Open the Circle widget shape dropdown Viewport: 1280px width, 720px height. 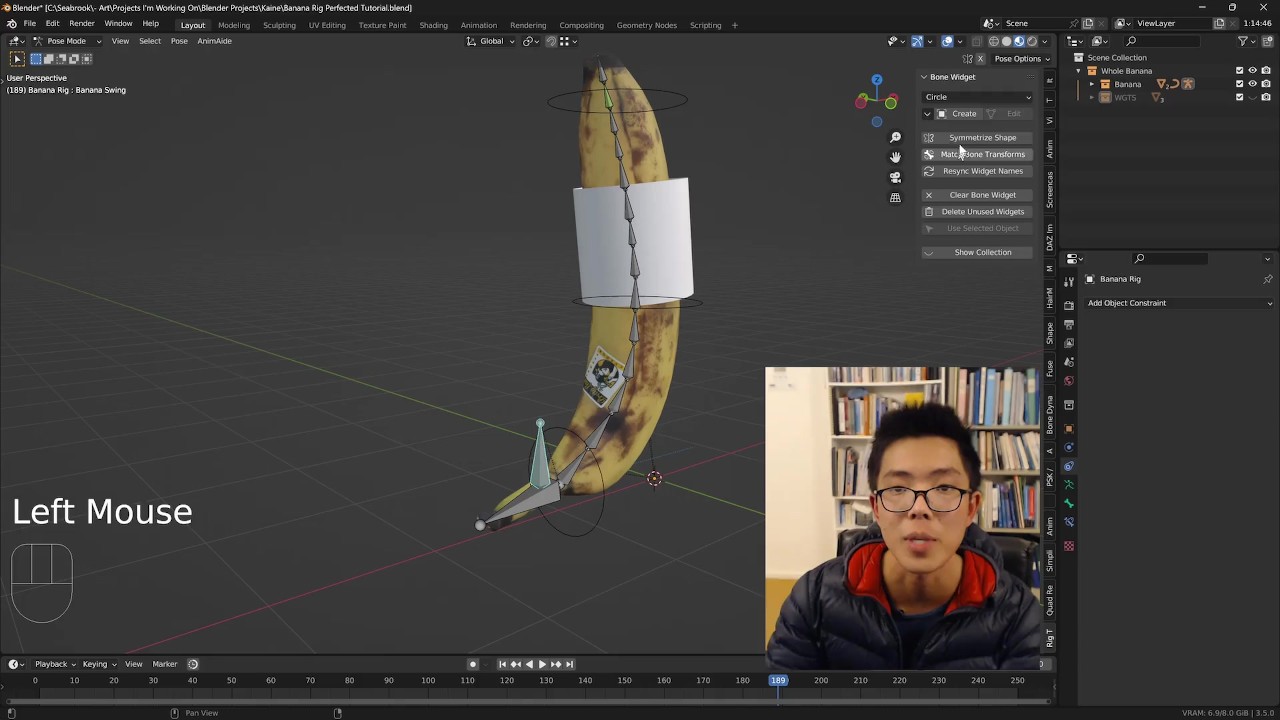977,97
